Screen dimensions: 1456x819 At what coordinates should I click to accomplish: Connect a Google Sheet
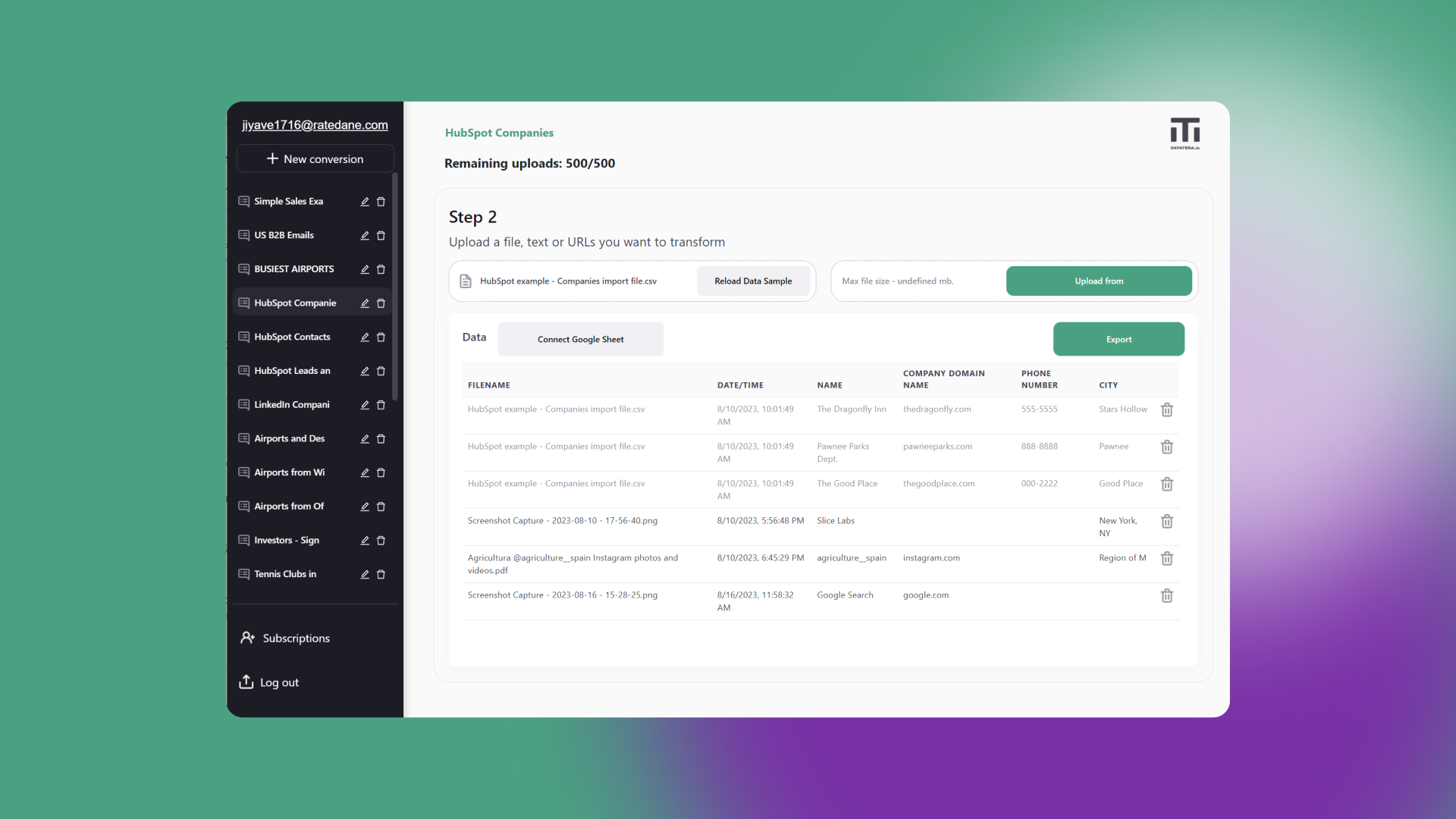tap(580, 339)
